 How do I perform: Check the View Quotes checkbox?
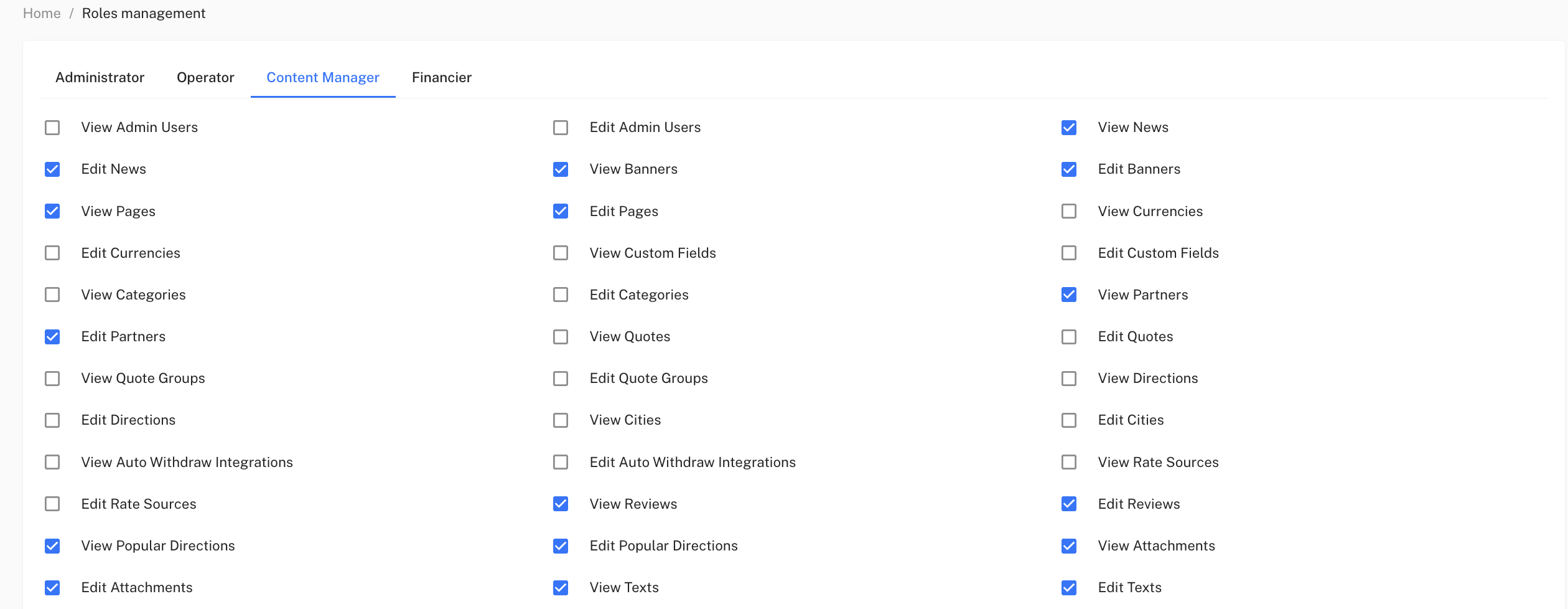[x=561, y=337]
